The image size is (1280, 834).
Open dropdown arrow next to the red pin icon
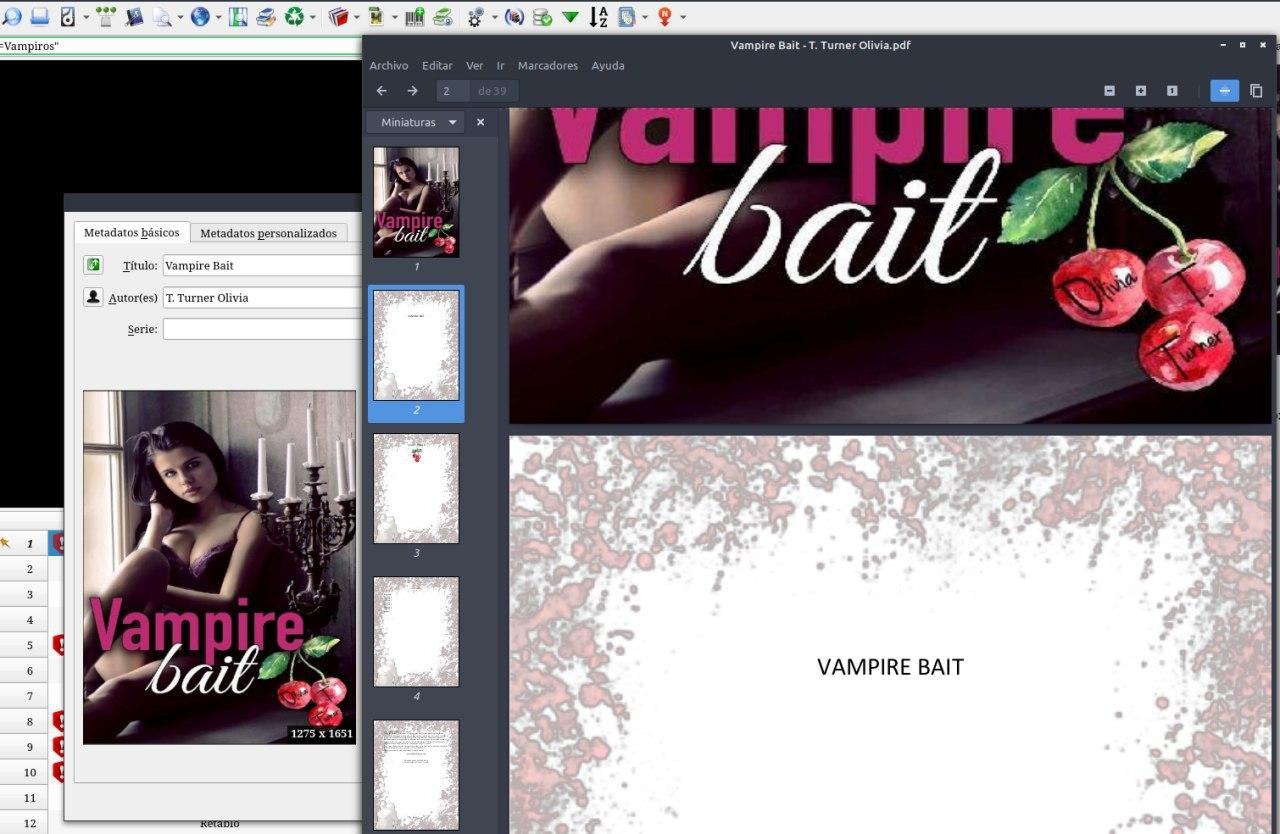coord(684,17)
